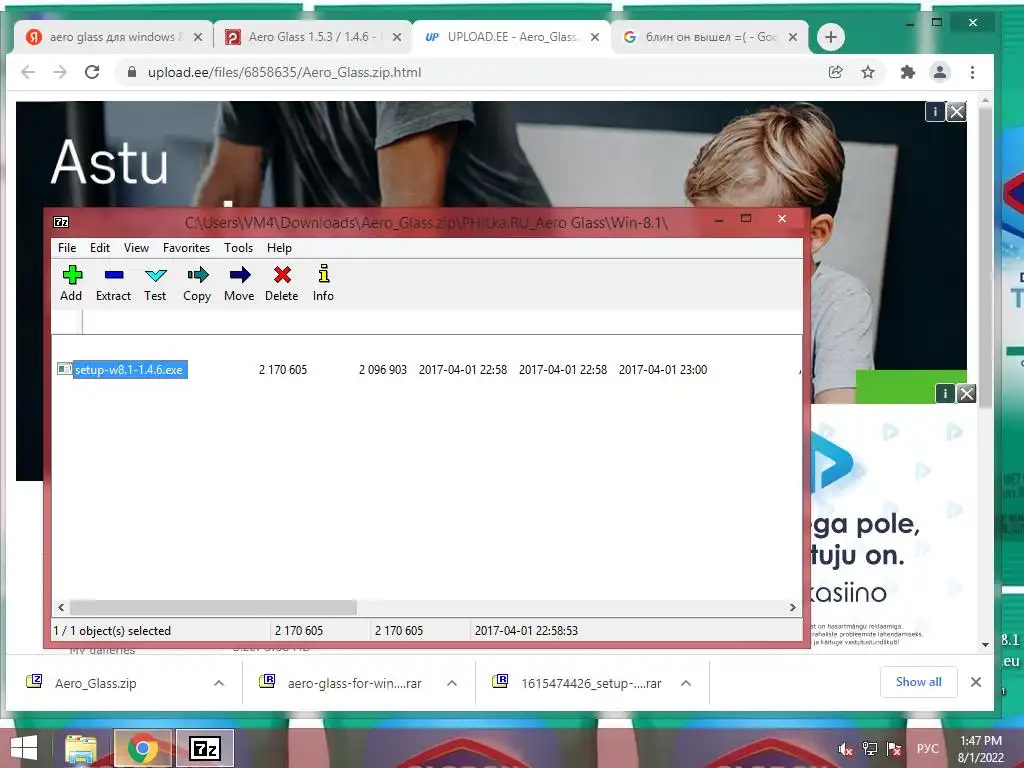This screenshot has width=1024, height=768.
Task: Select the setup-w8.1-1.4.6.exe file
Action: pos(129,370)
